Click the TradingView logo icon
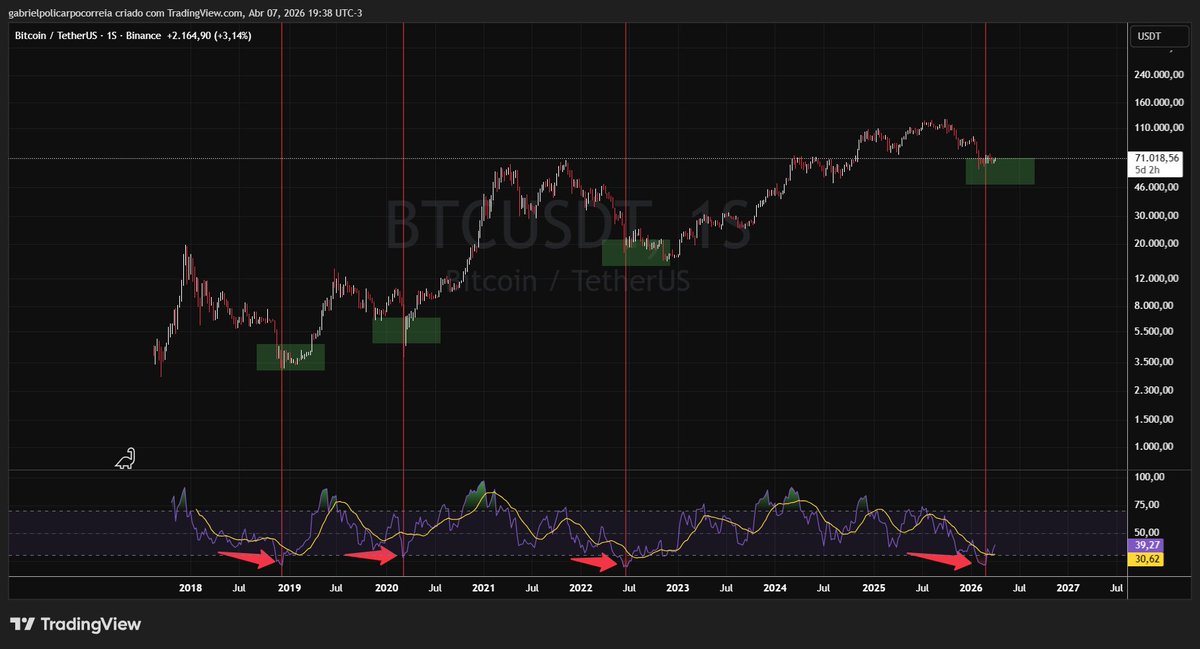Image resolution: width=1200 pixels, height=649 pixels. point(22,625)
